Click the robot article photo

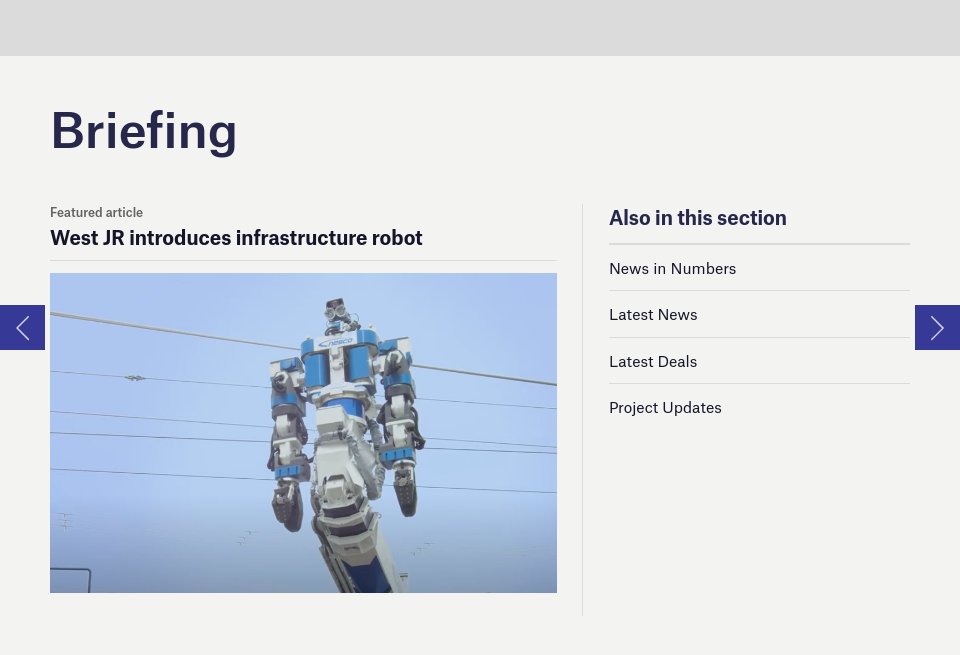point(303,433)
